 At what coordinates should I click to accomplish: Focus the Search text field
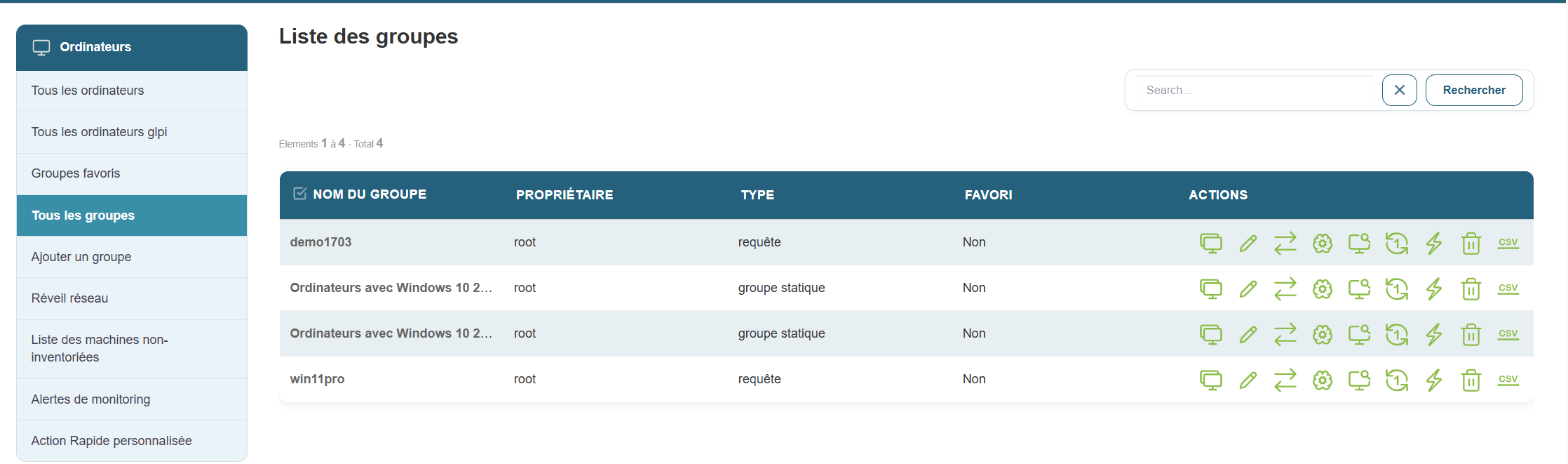pyautogui.click(x=1255, y=90)
